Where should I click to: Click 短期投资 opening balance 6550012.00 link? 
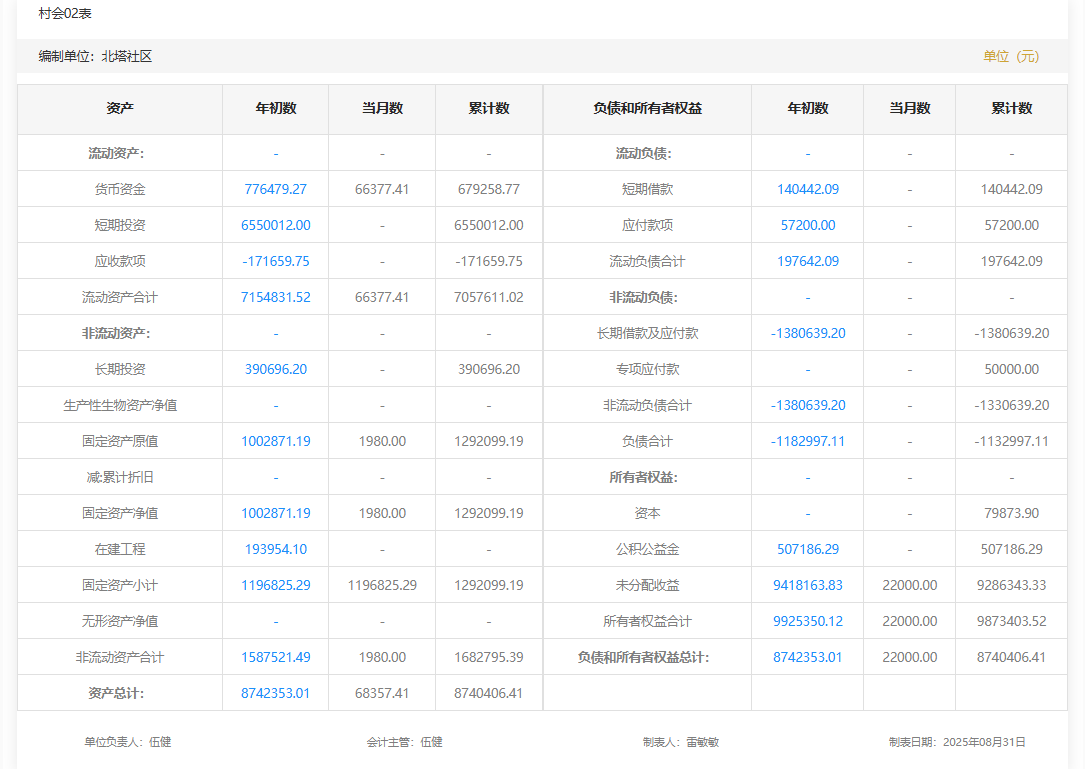(275, 225)
